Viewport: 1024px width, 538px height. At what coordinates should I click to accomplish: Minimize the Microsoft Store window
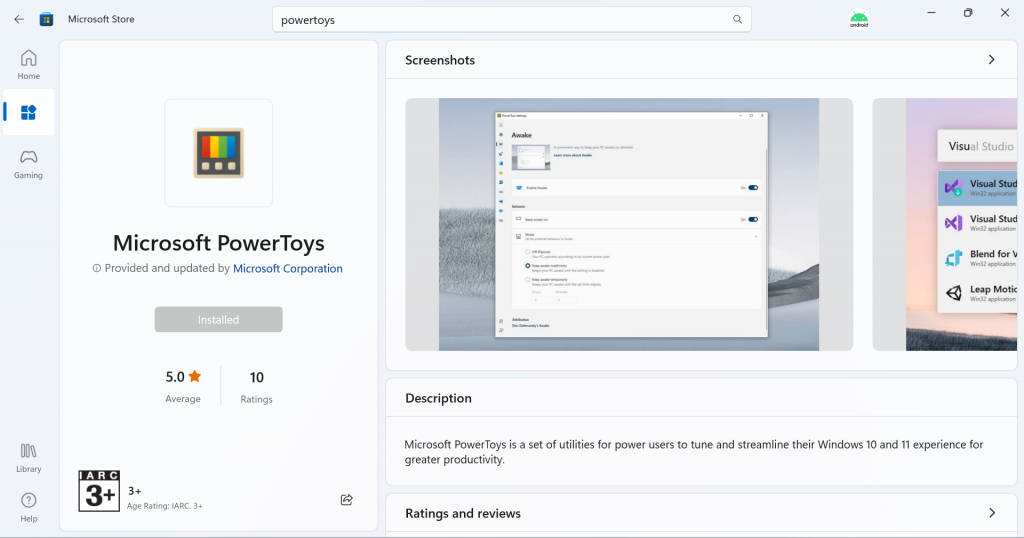click(931, 12)
